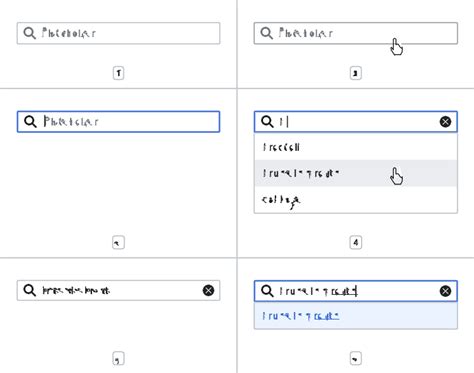
Task: Click the number label under example one
Action: (x=119, y=73)
